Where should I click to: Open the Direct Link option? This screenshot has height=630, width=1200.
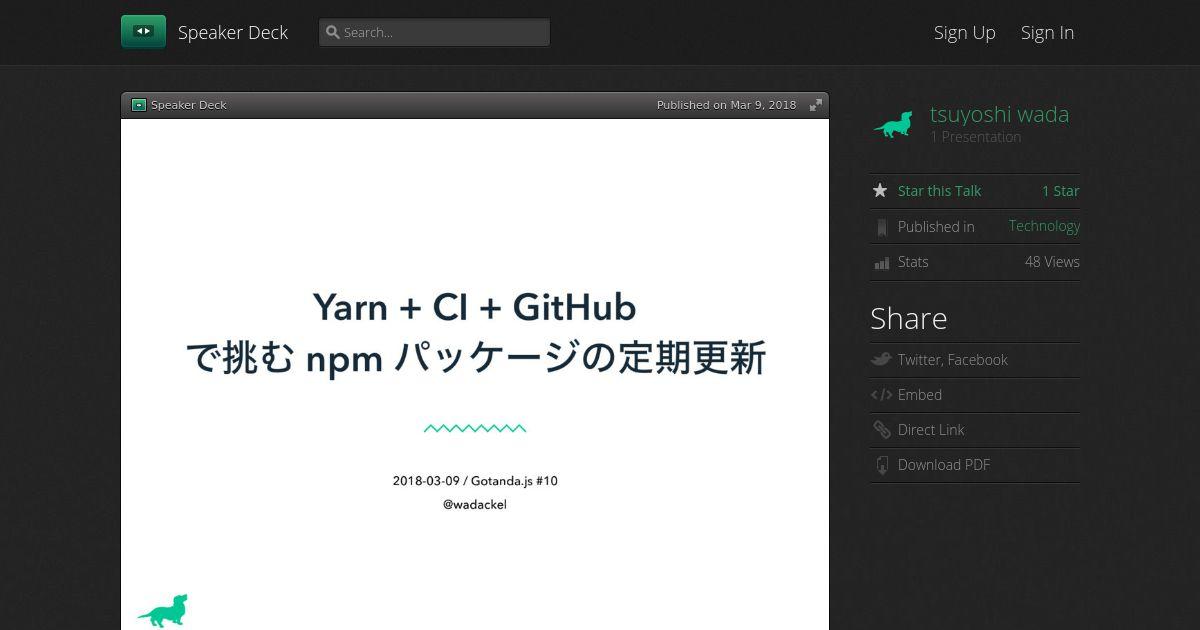931,430
